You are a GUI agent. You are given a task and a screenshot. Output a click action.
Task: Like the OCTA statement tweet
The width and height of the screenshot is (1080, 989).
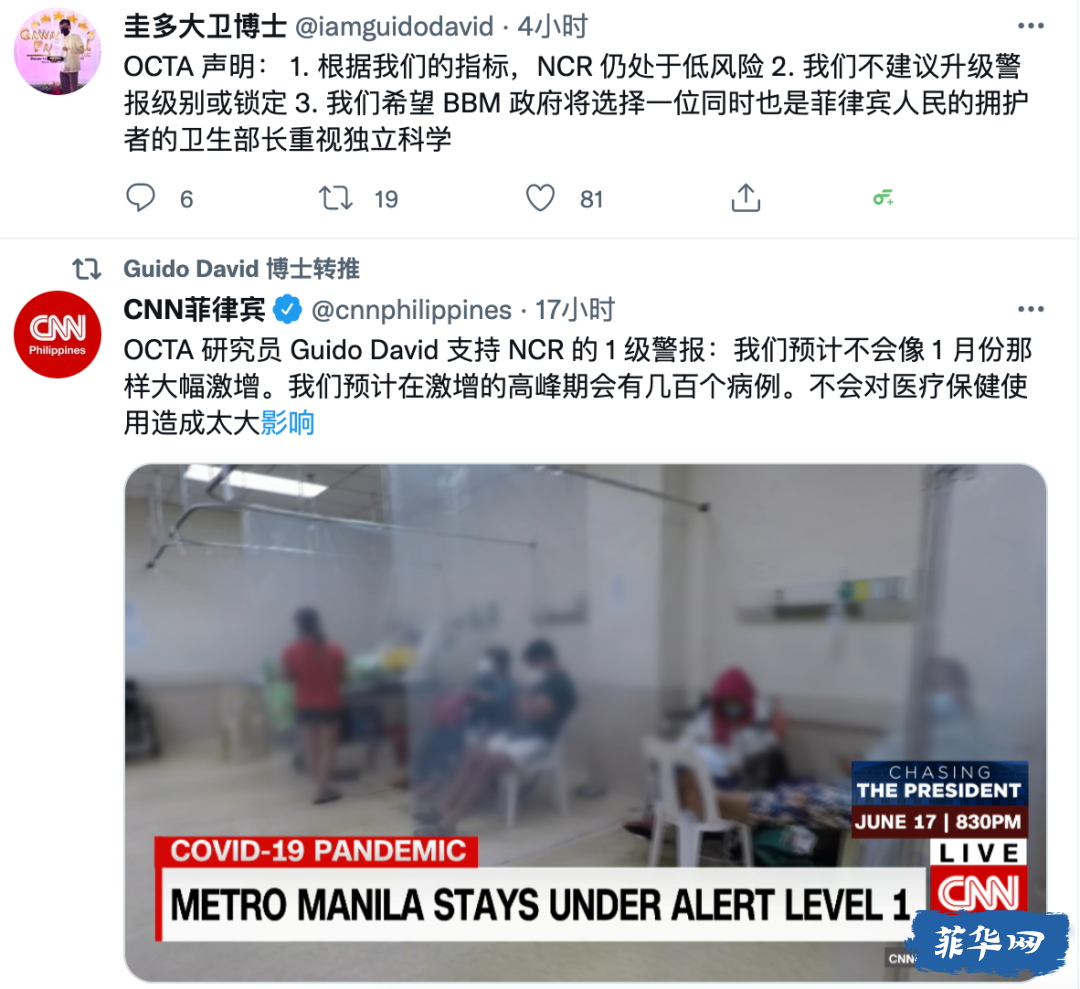[540, 198]
